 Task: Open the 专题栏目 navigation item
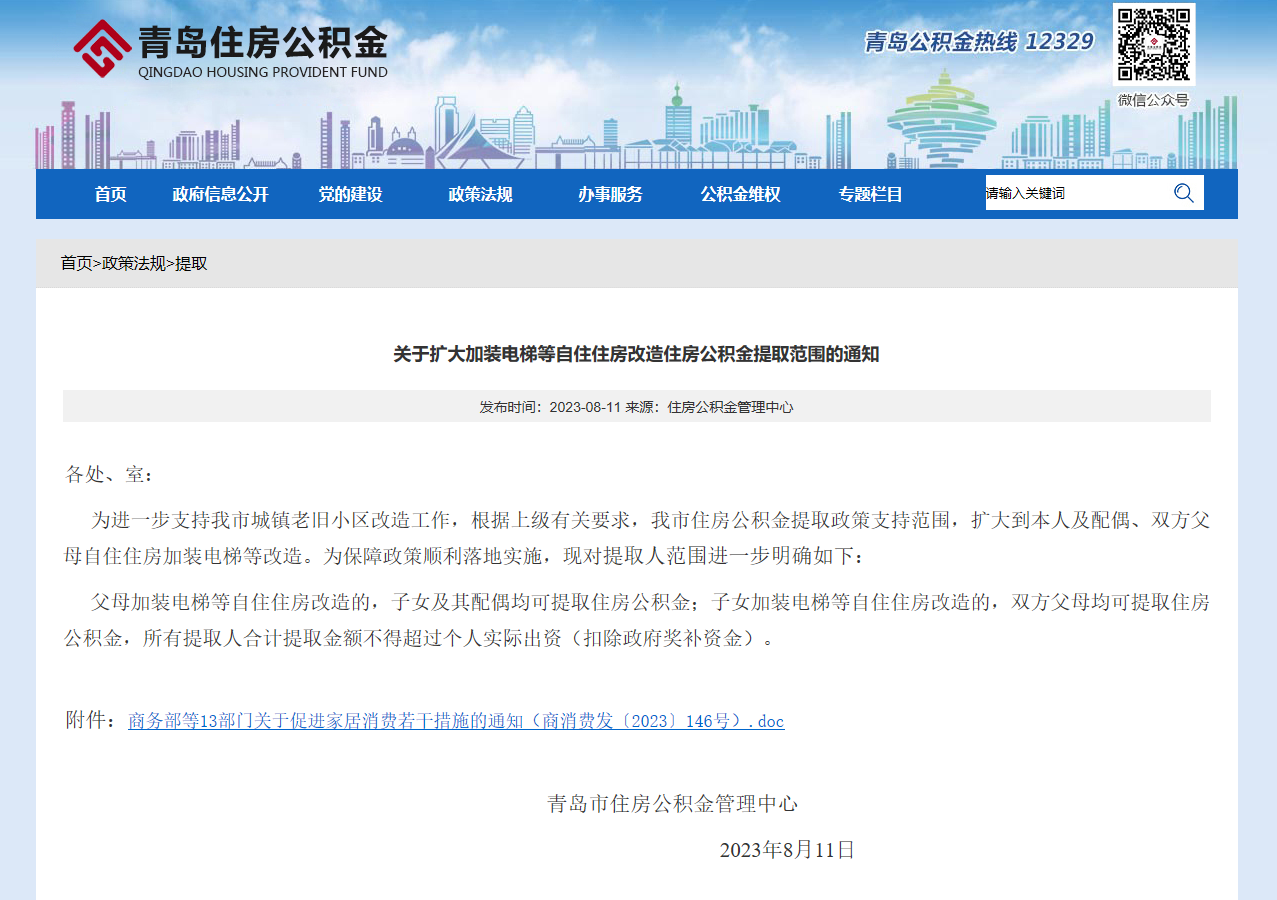pos(870,194)
